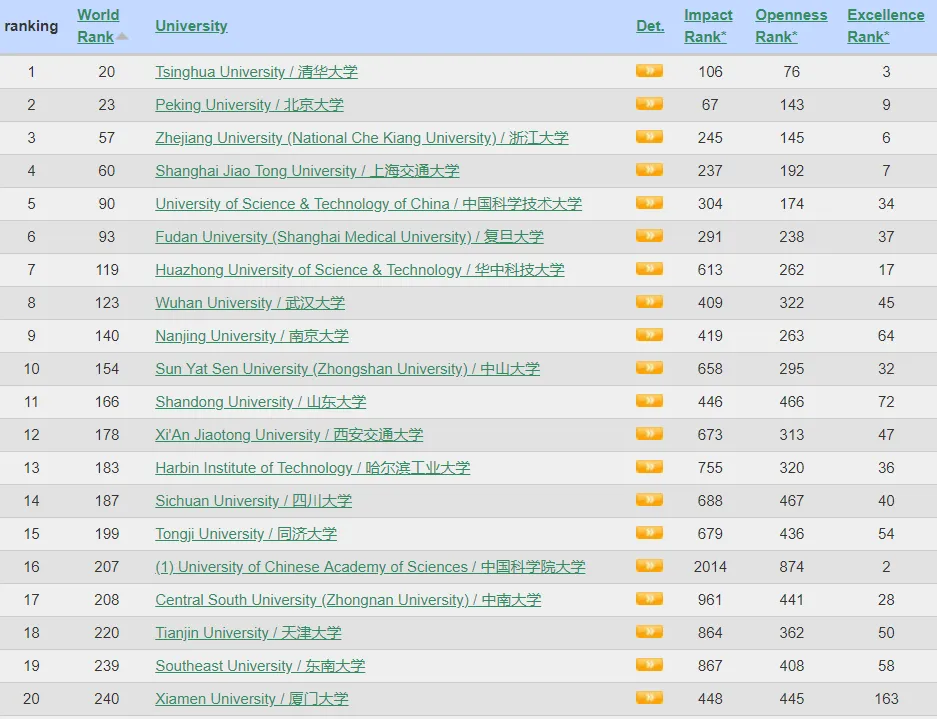Open details icon for Xiamen University
937x719 pixels.
tap(649, 698)
